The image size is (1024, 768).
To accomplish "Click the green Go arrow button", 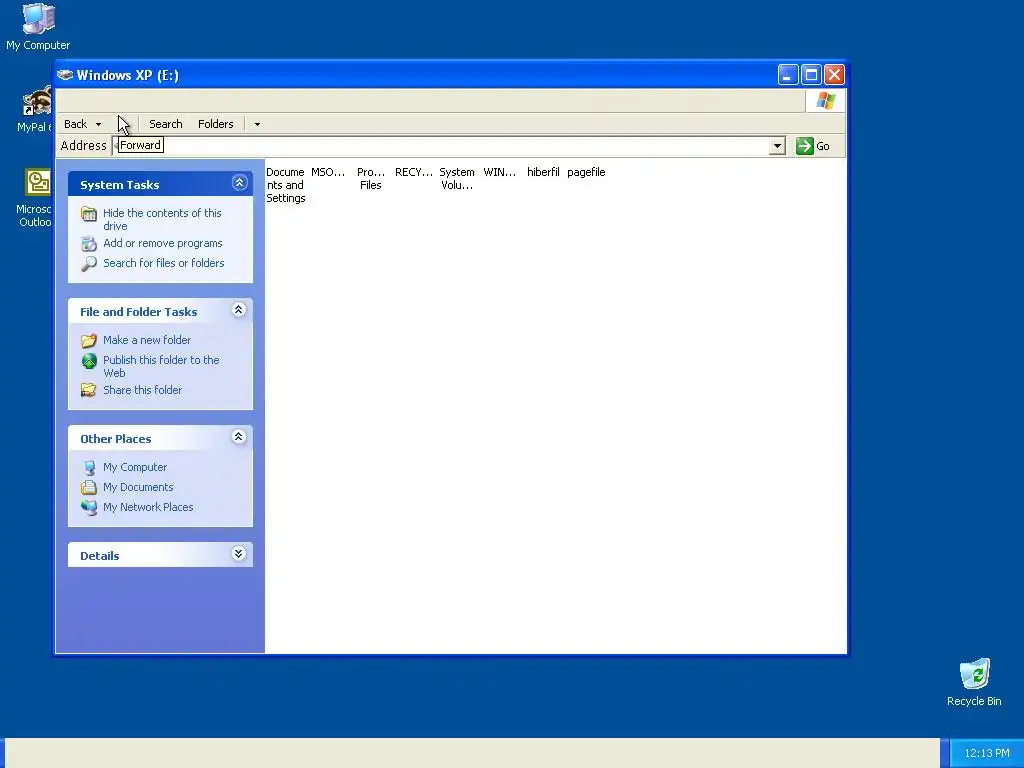I will 805,146.
